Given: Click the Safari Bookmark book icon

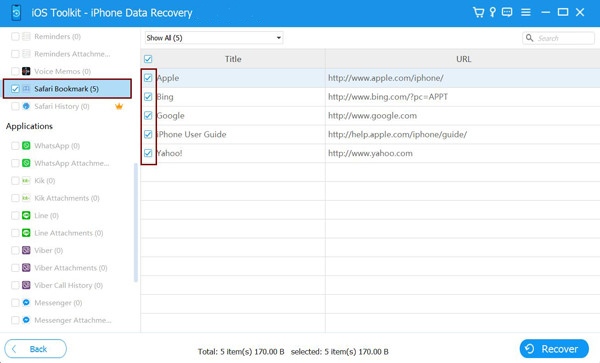Looking at the screenshot, I should (26, 89).
